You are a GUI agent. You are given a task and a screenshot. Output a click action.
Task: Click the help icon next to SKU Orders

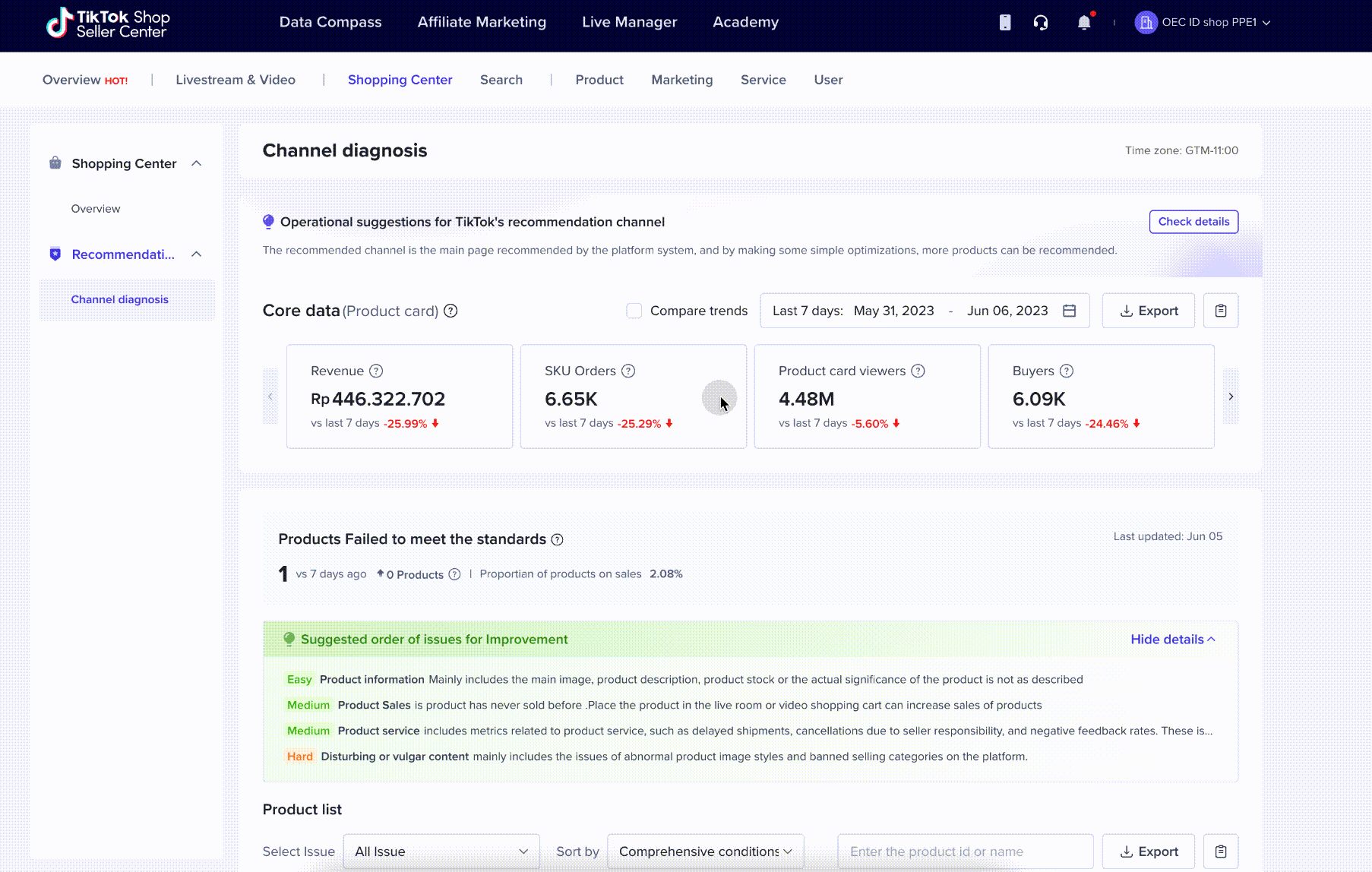(x=628, y=371)
